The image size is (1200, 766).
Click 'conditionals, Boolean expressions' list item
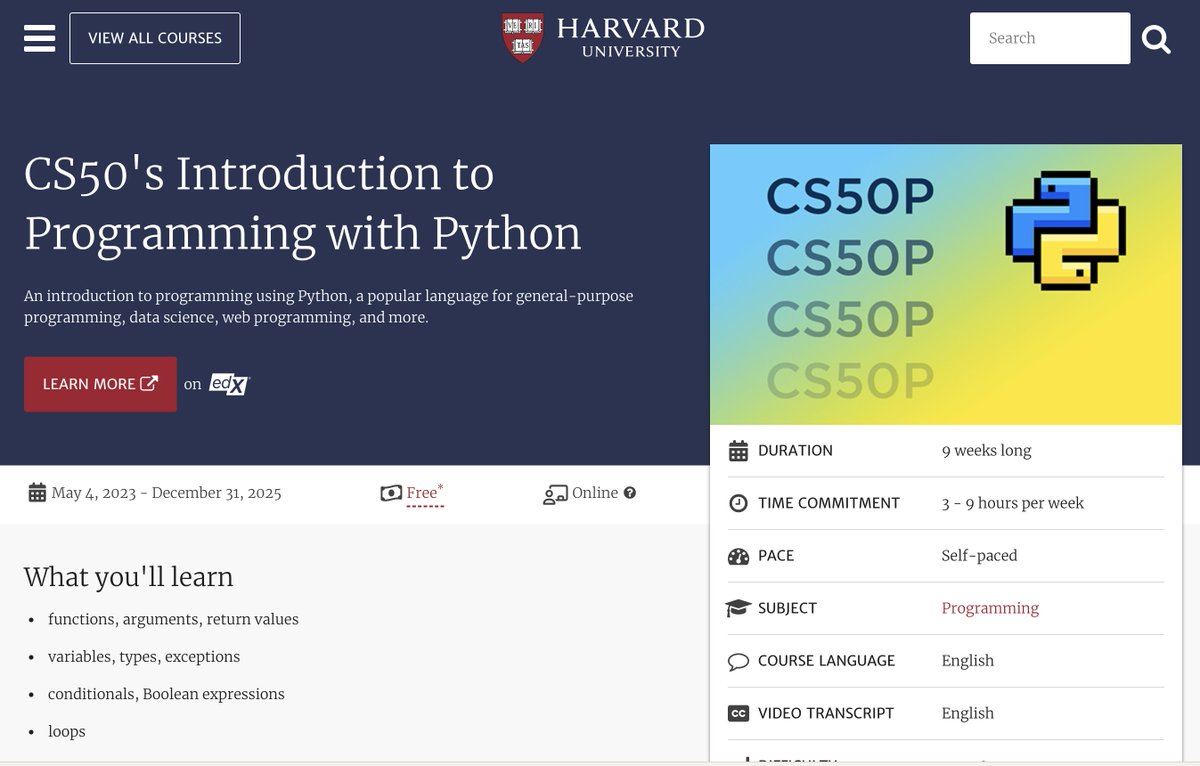[x=166, y=694]
